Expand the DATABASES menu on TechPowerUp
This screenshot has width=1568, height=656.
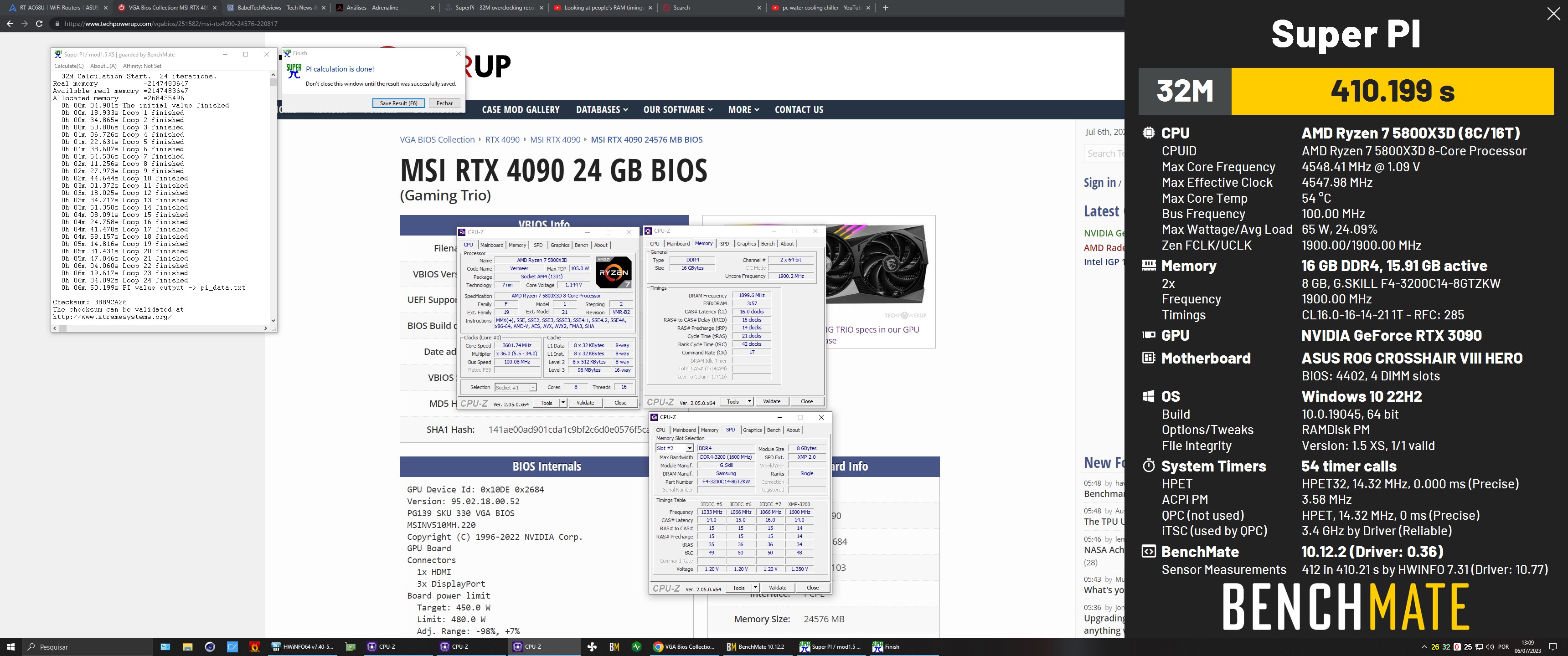pyautogui.click(x=601, y=109)
